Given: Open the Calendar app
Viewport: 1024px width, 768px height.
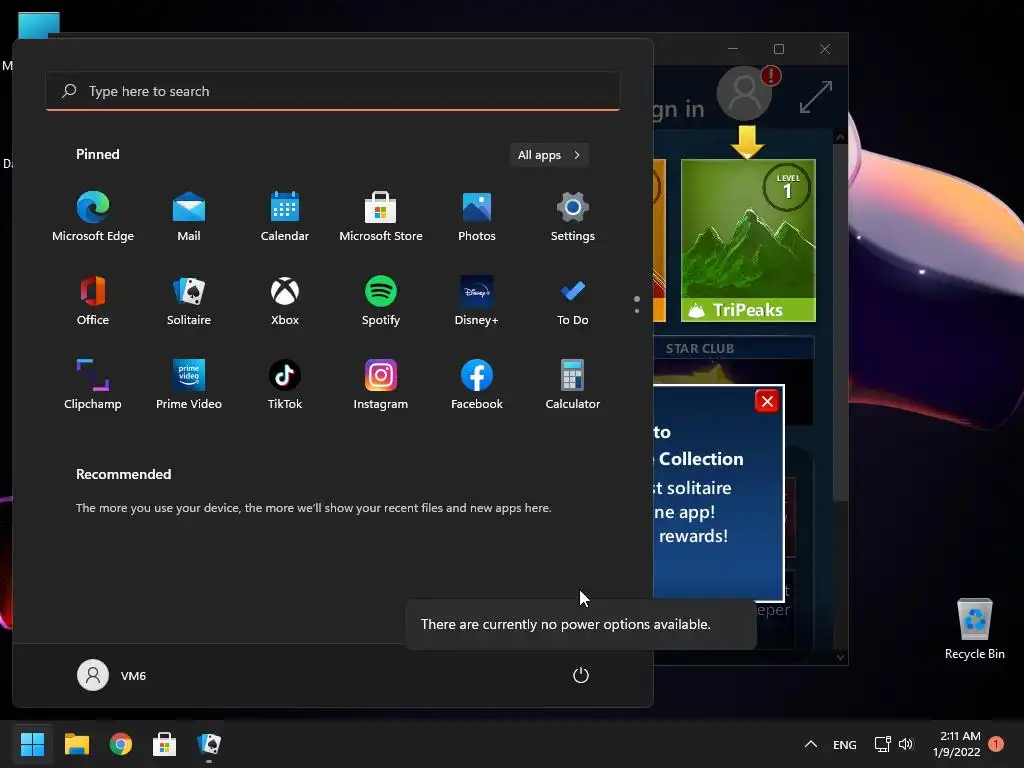Looking at the screenshot, I should (x=285, y=217).
